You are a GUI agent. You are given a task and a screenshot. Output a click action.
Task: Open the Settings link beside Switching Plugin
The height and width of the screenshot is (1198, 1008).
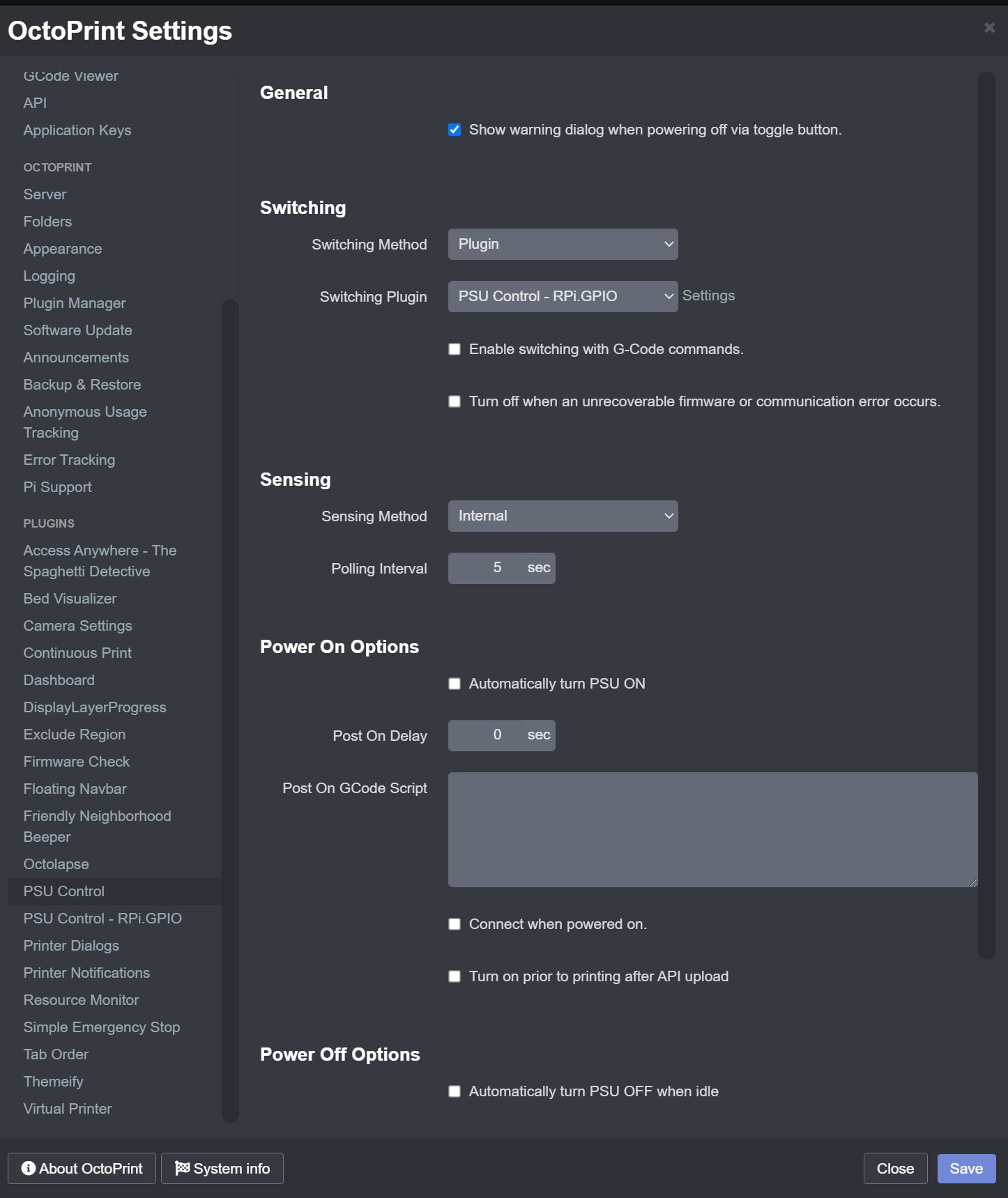[708, 295]
